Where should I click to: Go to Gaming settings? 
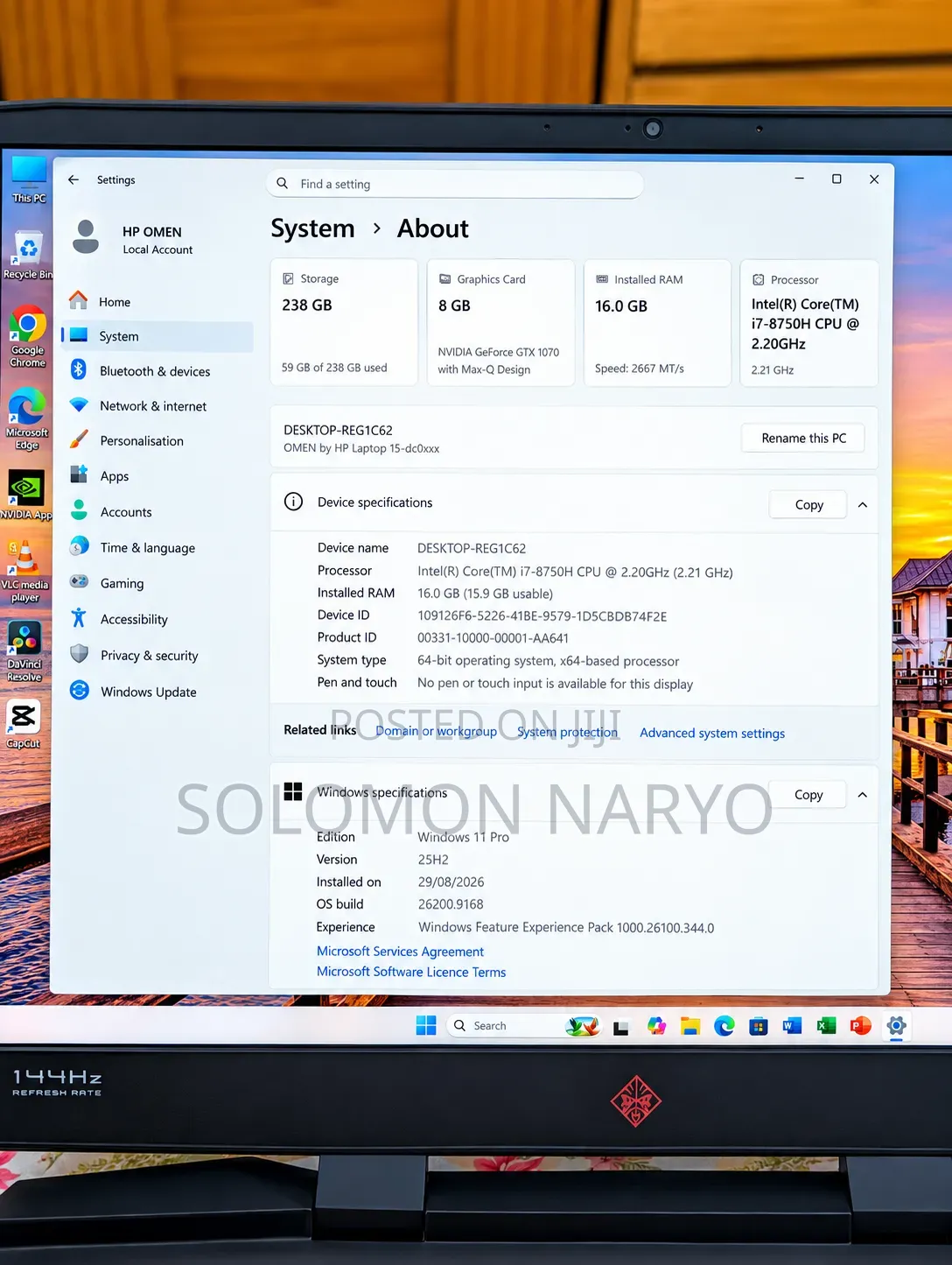click(157, 583)
